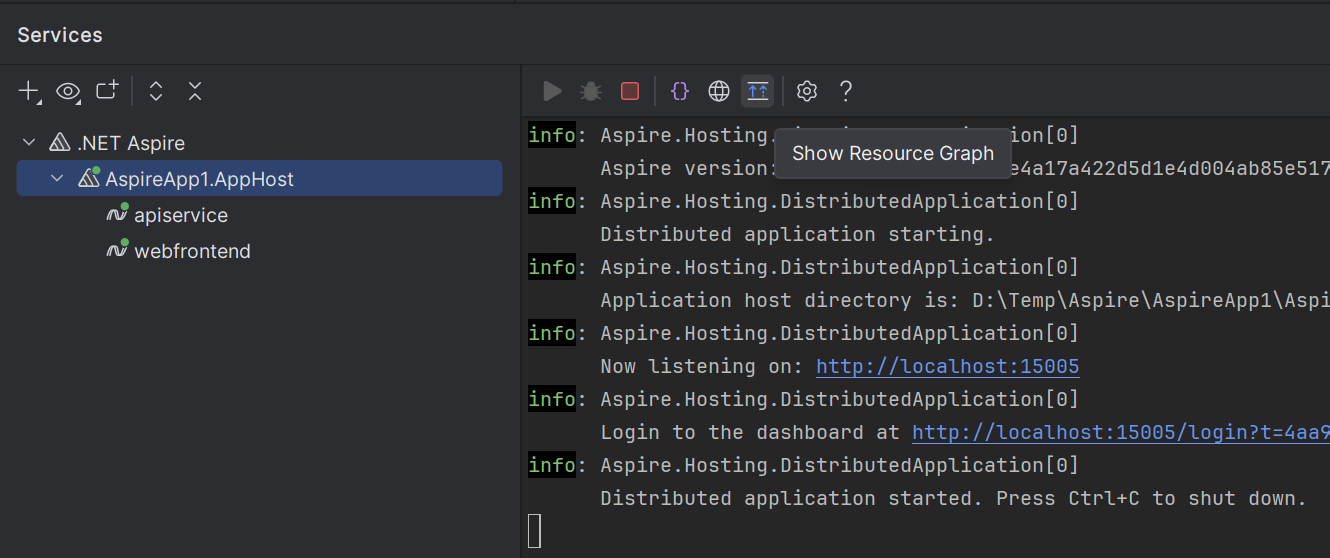Image resolution: width=1330 pixels, height=558 pixels.
Task: Click the console cursor at log end
Action: tap(534, 531)
